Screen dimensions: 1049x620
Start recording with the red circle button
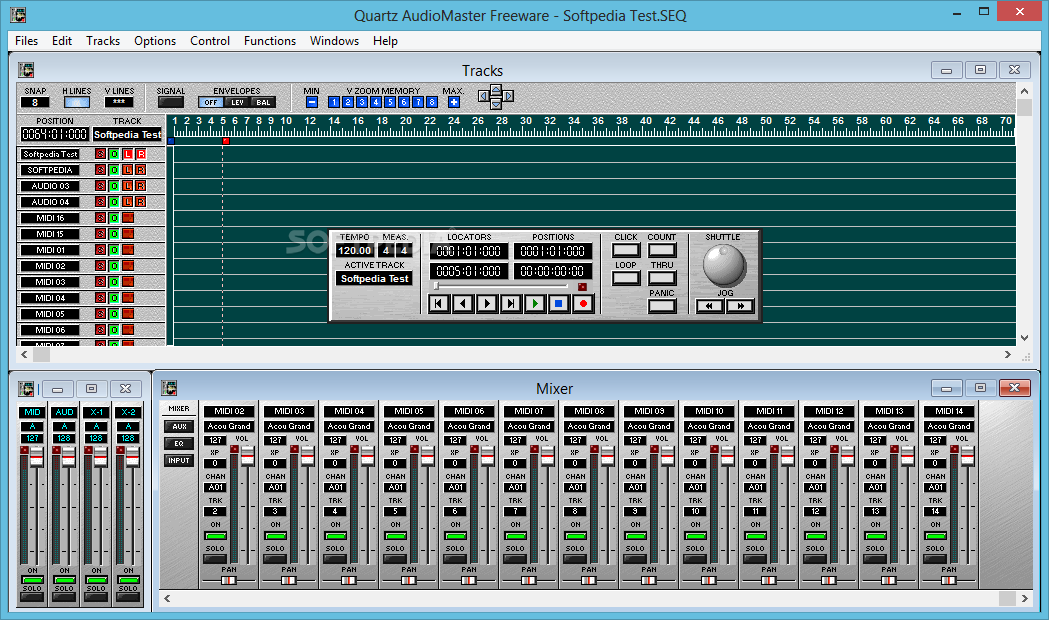coord(583,304)
